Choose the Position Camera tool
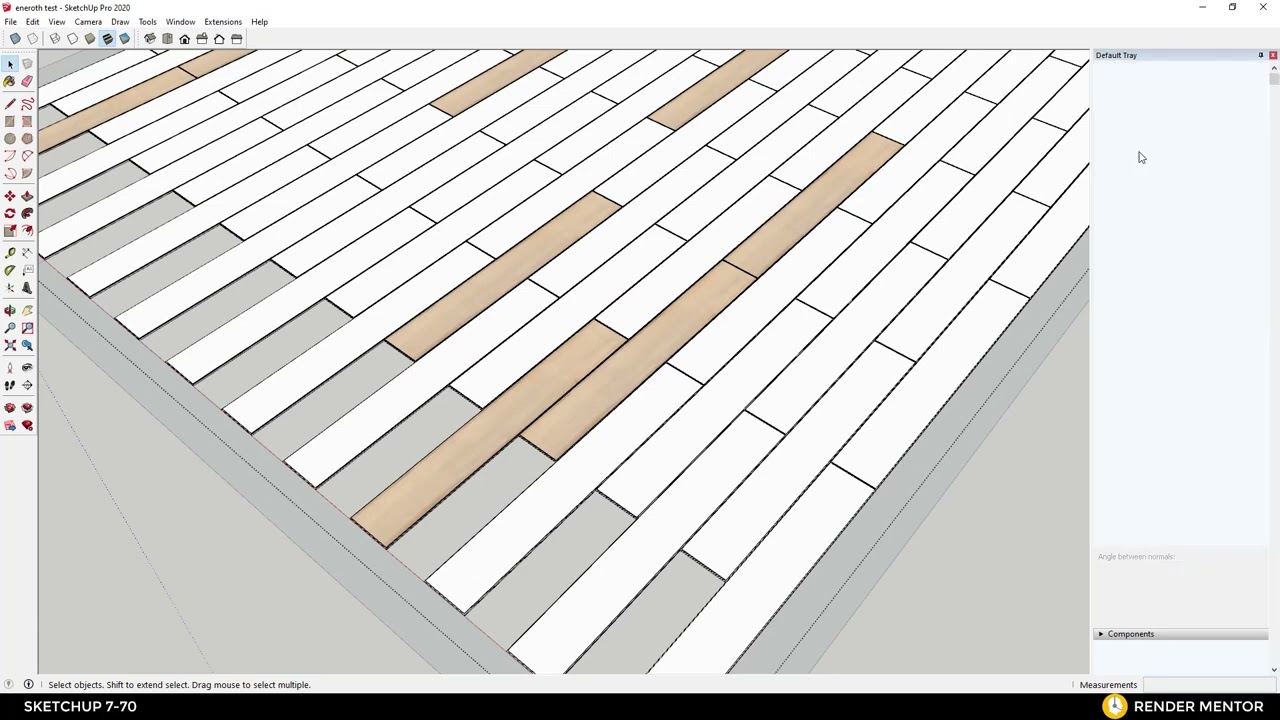Image resolution: width=1280 pixels, height=720 pixels. tap(10, 367)
